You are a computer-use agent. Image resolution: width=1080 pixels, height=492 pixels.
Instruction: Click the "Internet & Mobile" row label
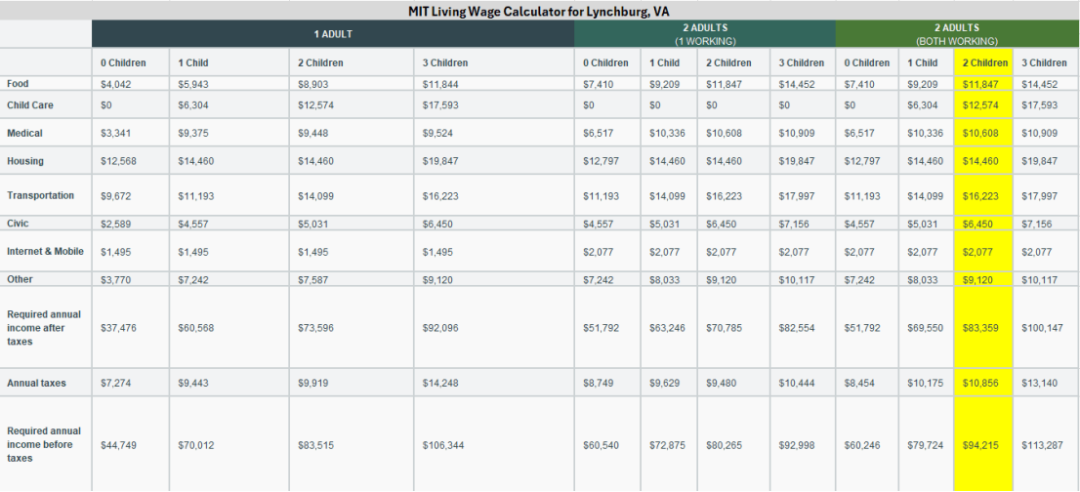45,251
